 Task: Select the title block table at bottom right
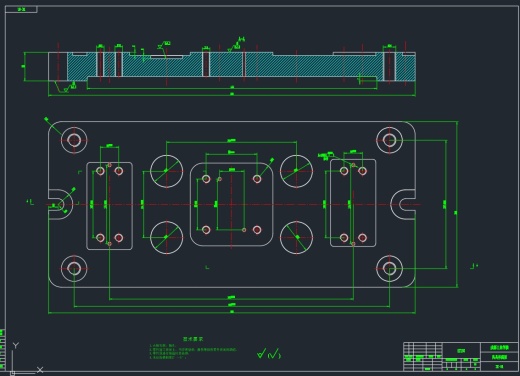point(461,357)
